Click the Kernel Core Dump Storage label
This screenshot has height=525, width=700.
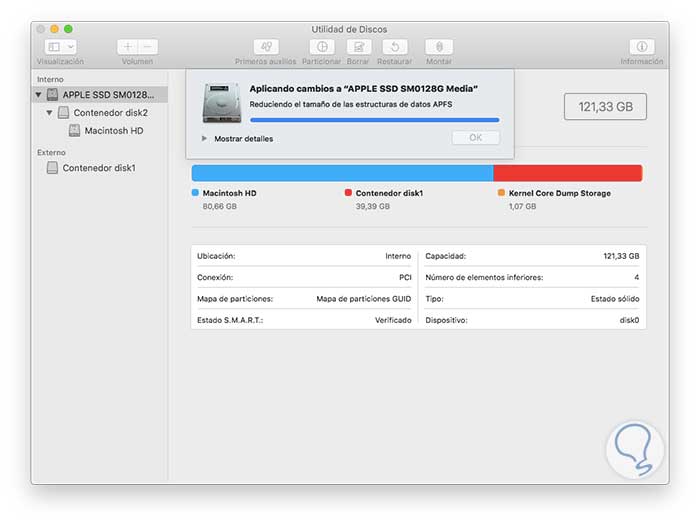coord(560,193)
